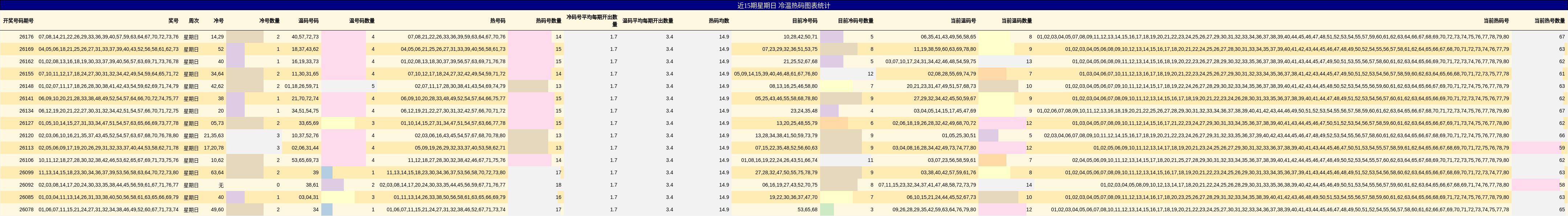Click the current hot count 59

pyautogui.click(x=1562, y=148)
